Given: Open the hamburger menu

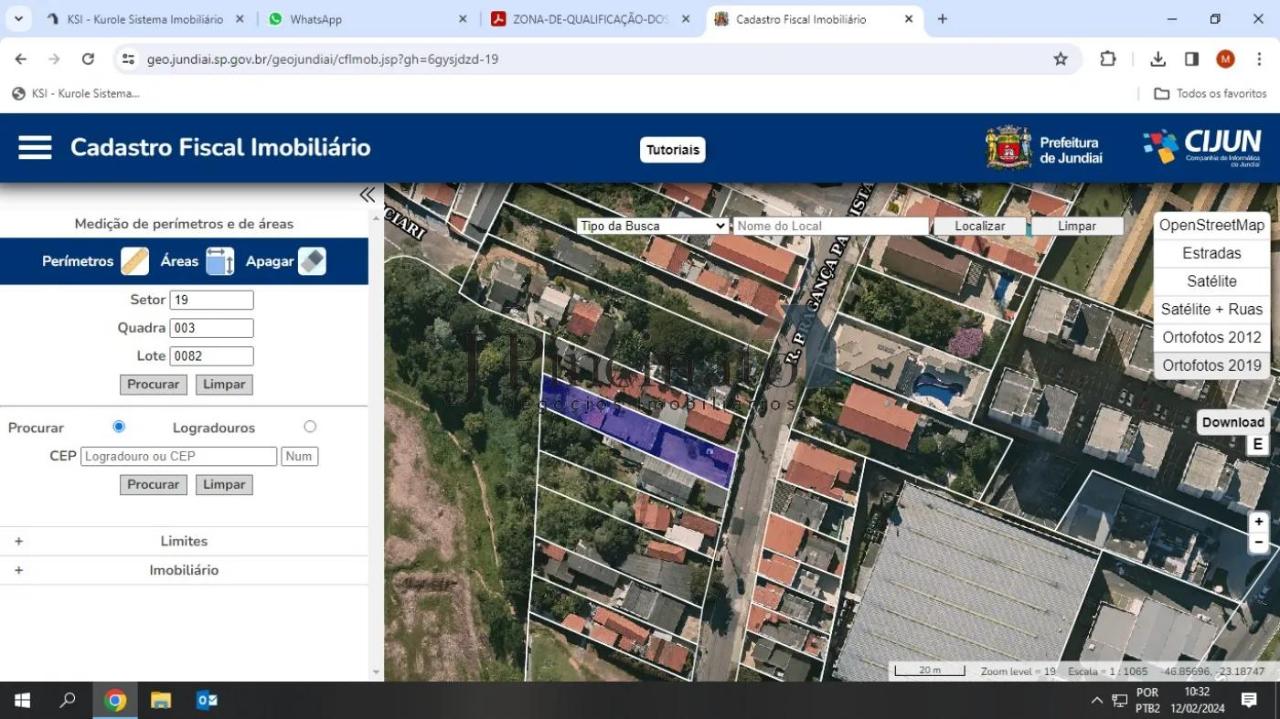Looking at the screenshot, I should 35,148.
